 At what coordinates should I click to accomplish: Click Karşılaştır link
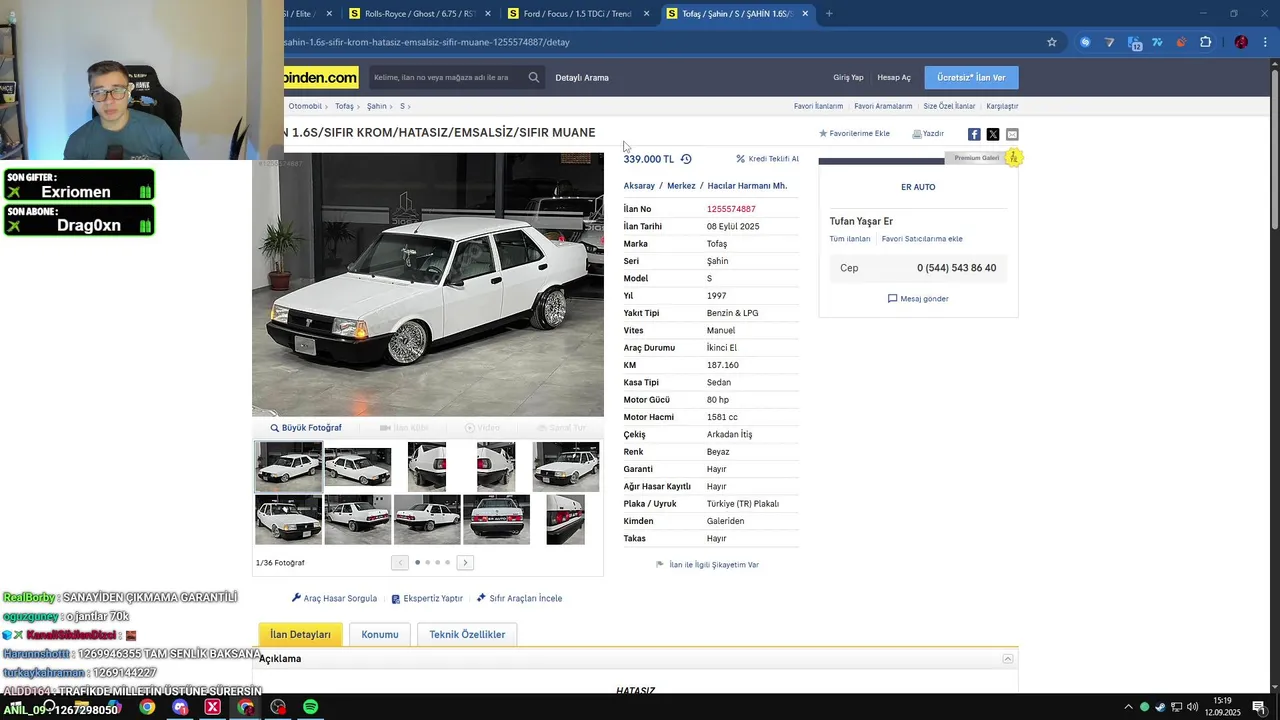point(1002,106)
